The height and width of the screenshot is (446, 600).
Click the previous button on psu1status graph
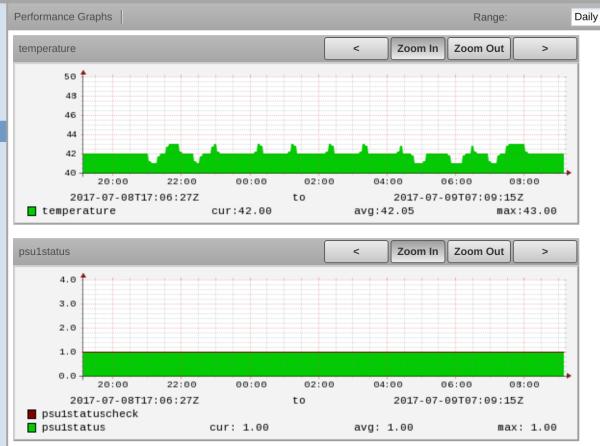point(356,252)
